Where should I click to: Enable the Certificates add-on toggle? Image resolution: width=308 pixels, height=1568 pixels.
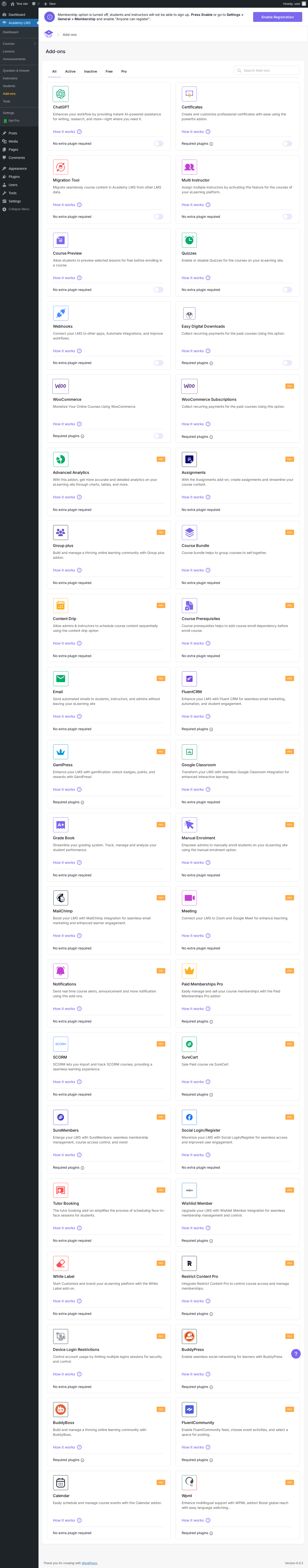pyautogui.click(x=287, y=144)
